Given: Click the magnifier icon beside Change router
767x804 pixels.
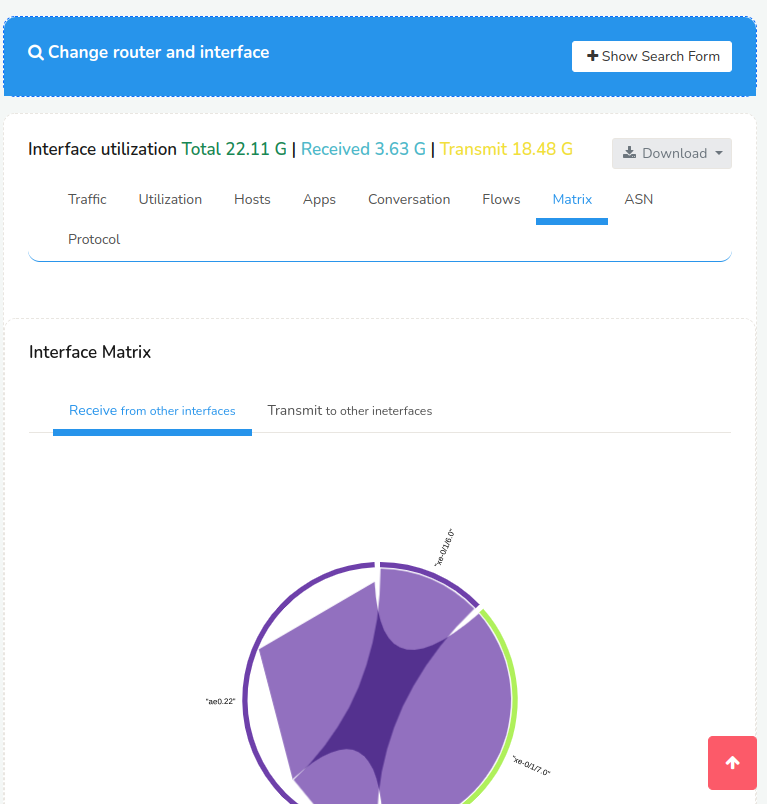Looking at the screenshot, I should pyautogui.click(x=35, y=52).
